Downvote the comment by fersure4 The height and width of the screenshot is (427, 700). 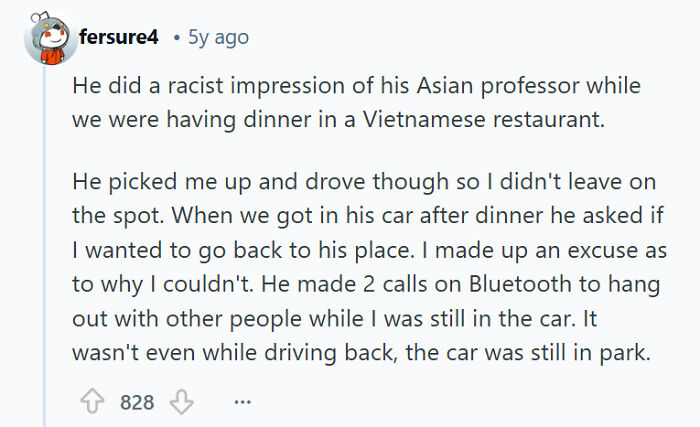[x=179, y=403]
